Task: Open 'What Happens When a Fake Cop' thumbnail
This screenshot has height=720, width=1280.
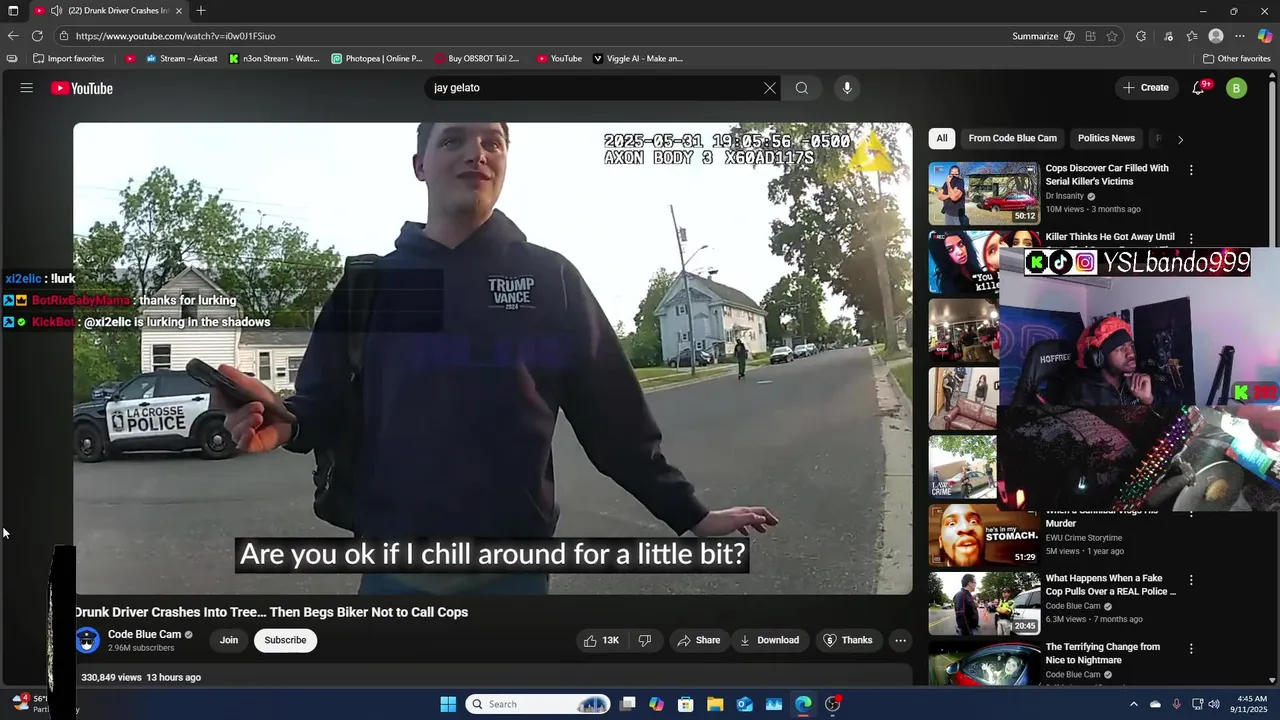Action: (984, 603)
